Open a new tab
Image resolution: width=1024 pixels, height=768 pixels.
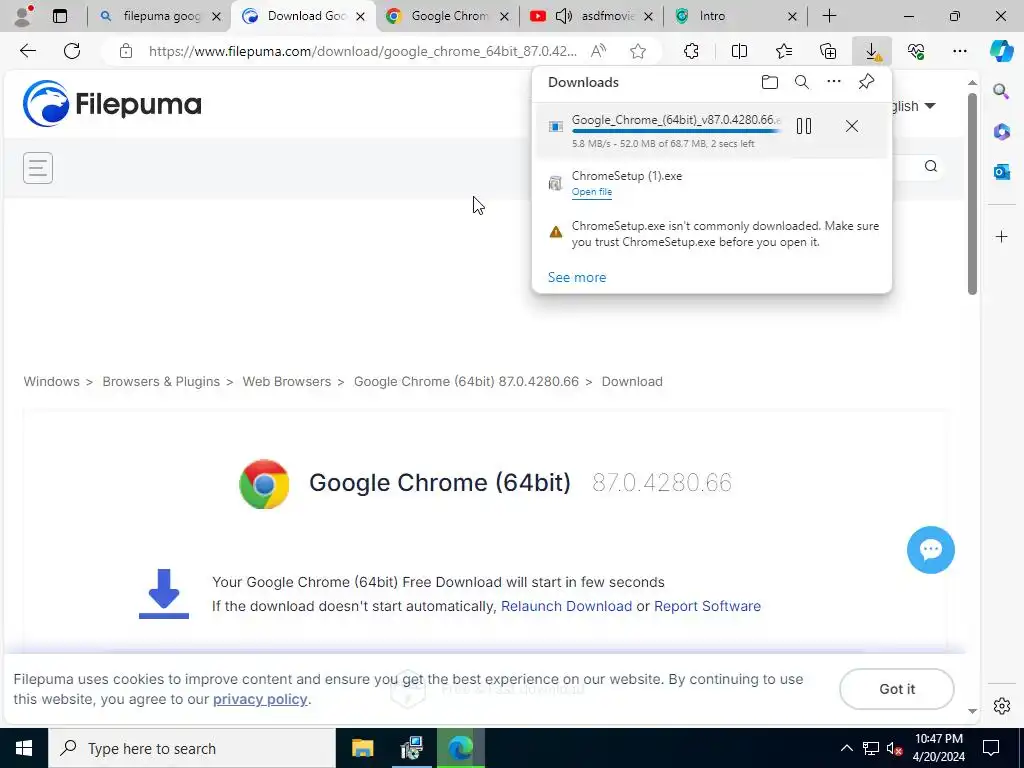829,16
